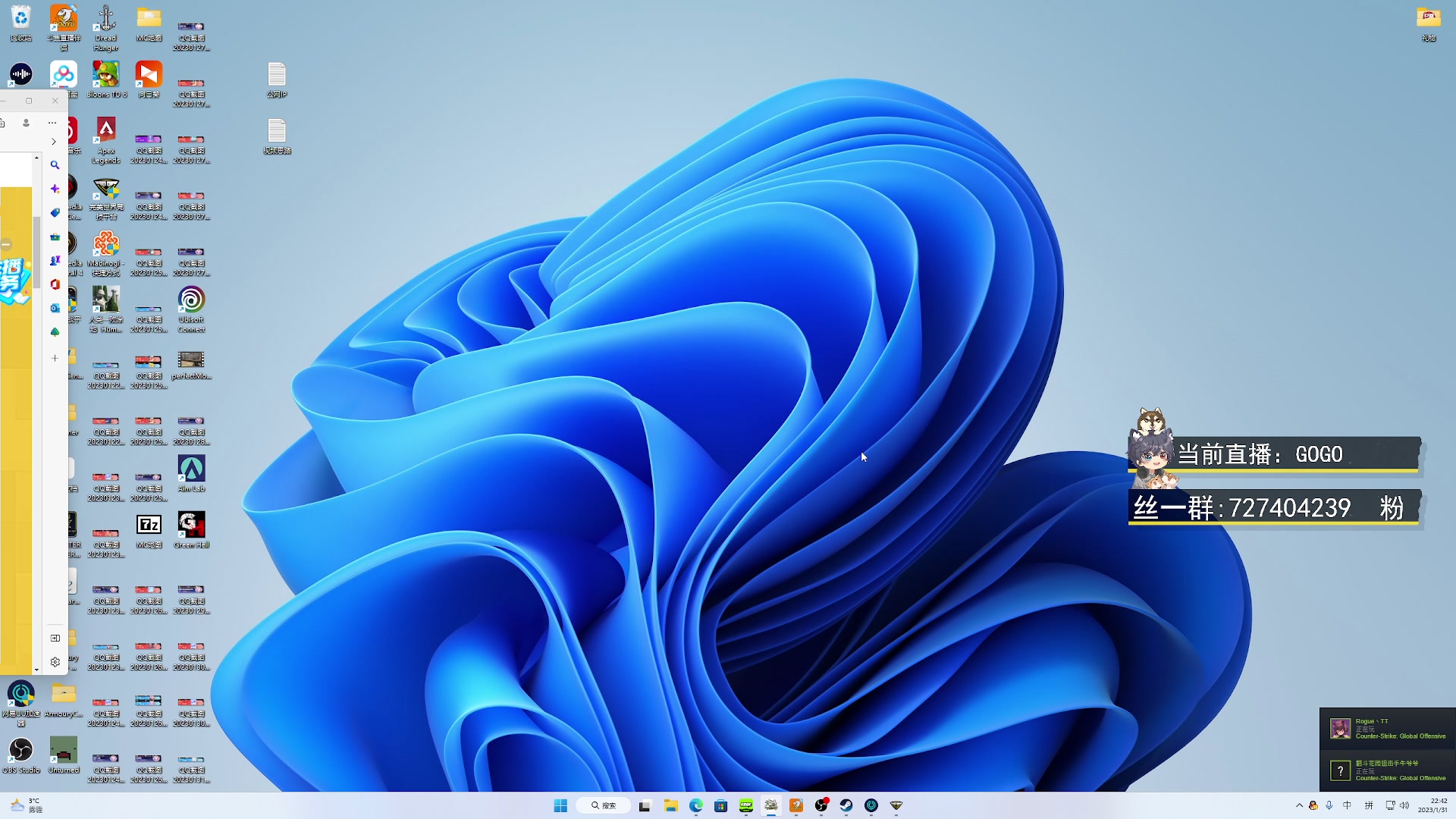The height and width of the screenshot is (819, 1456).
Task: Toggle Chinese input mode indicator 中
Action: pos(1348,805)
